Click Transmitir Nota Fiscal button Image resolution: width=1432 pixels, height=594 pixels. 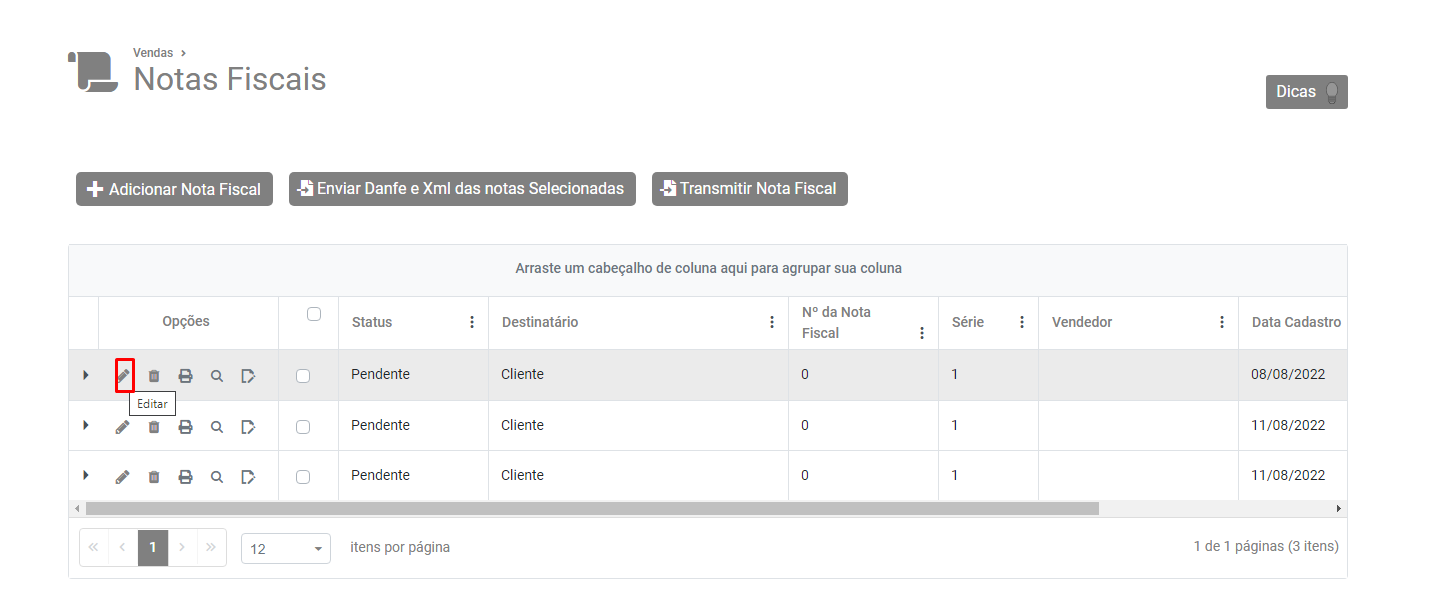point(750,189)
